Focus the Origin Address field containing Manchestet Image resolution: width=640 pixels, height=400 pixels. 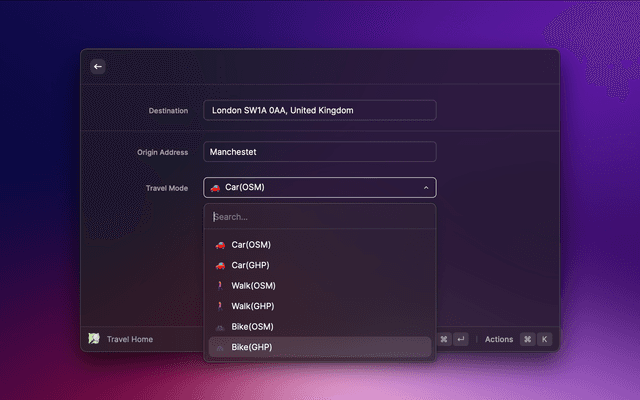(x=319, y=152)
